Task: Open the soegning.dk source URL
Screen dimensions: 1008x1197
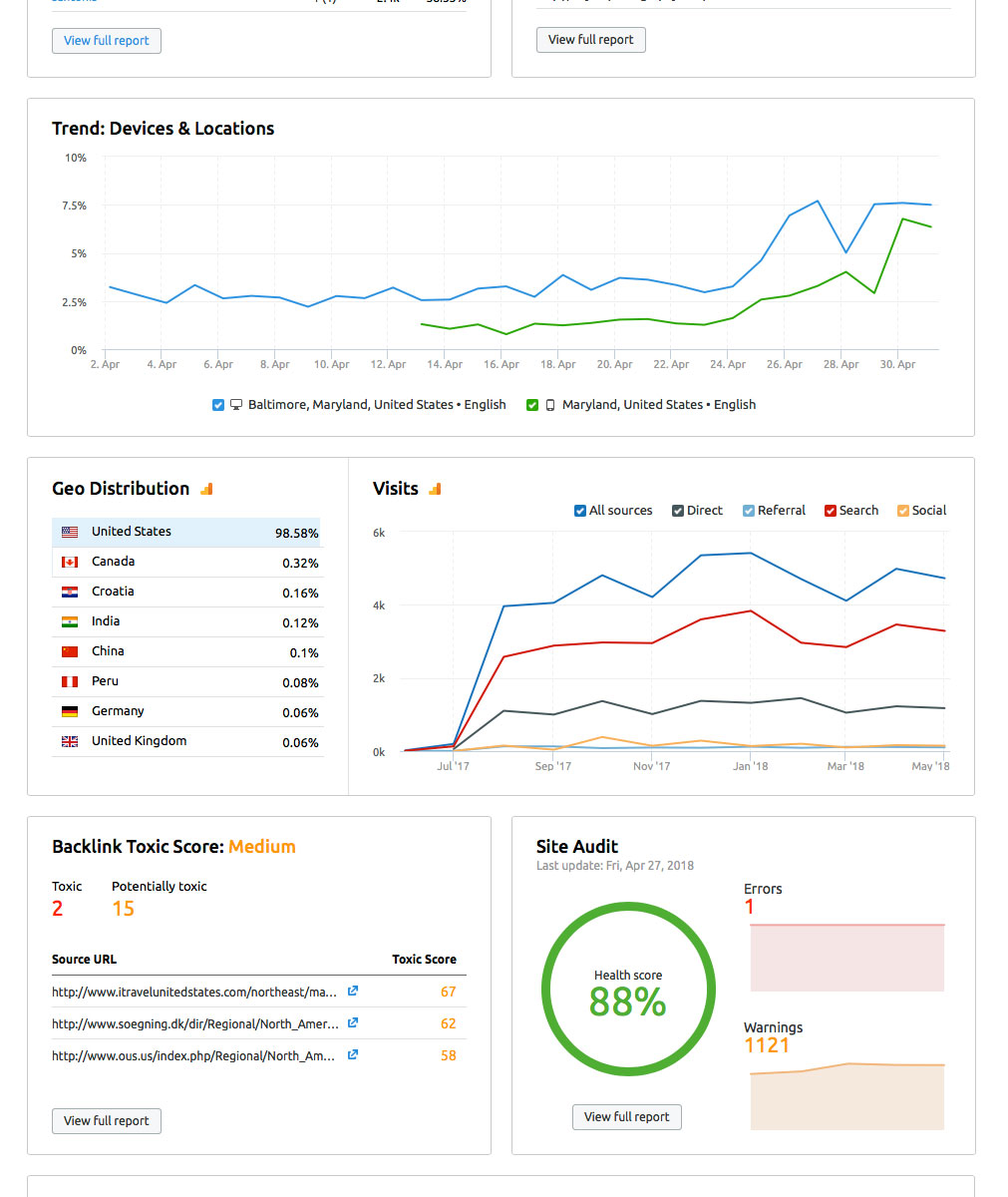Action: (194, 1024)
